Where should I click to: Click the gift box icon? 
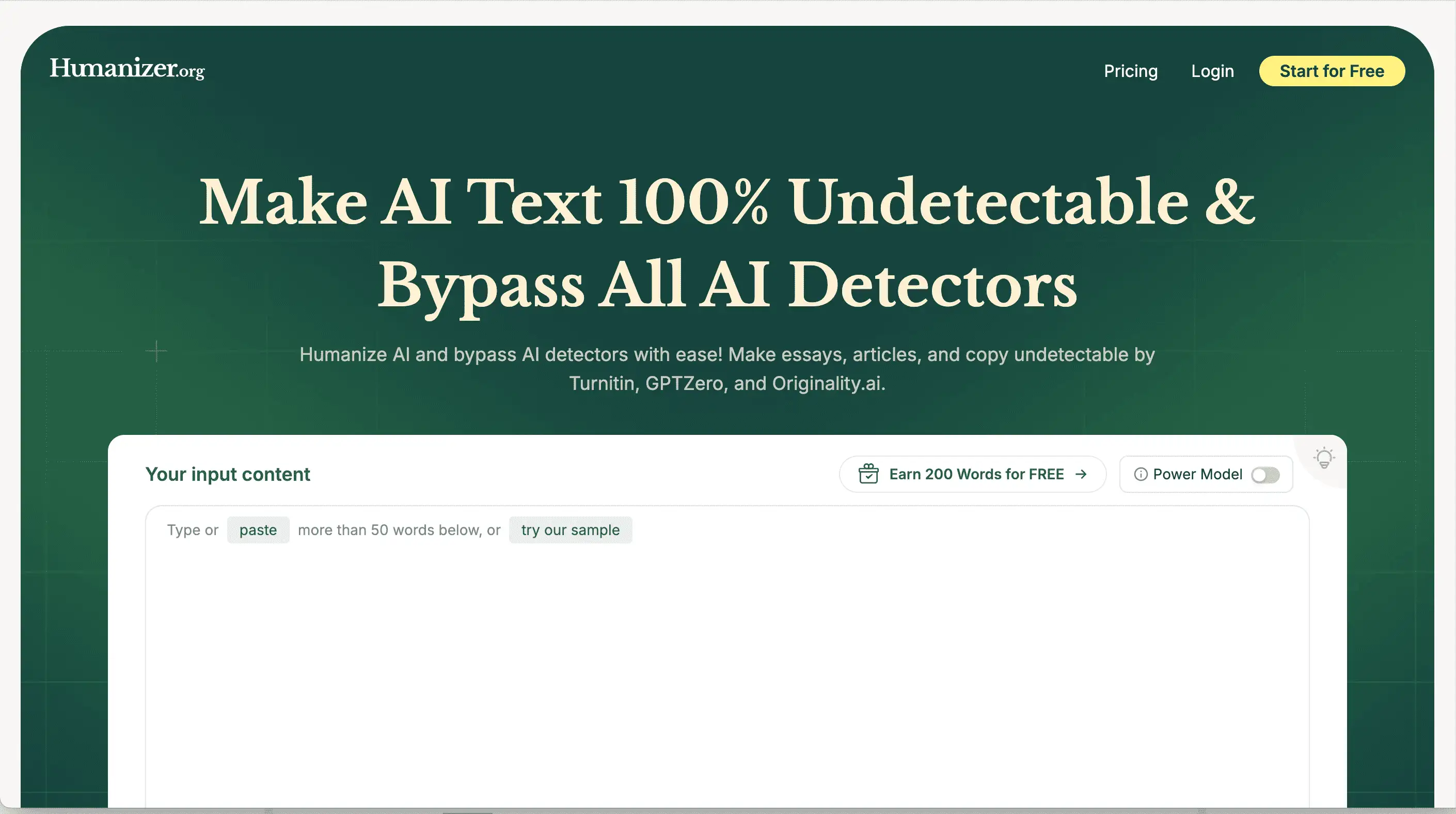[x=868, y=474]
